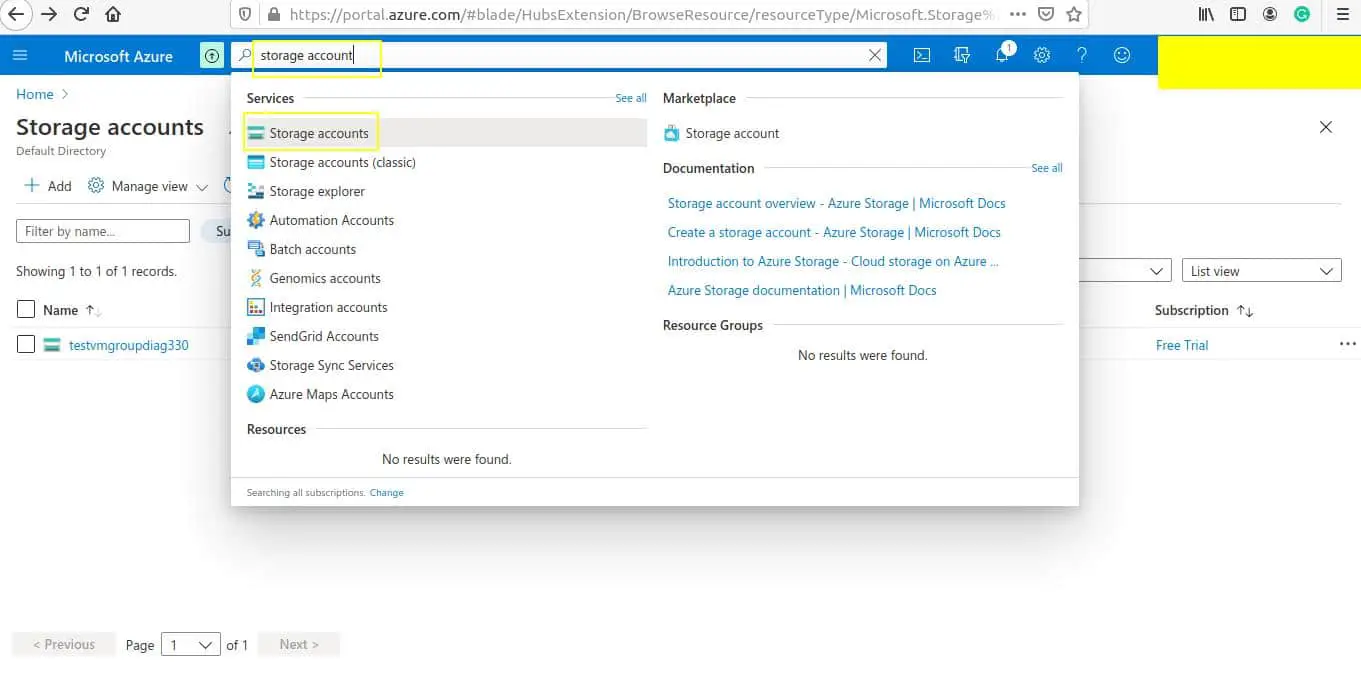
Task: Toggle the select-all checkbox in the Name column
Action: click(x=26, y=309)
